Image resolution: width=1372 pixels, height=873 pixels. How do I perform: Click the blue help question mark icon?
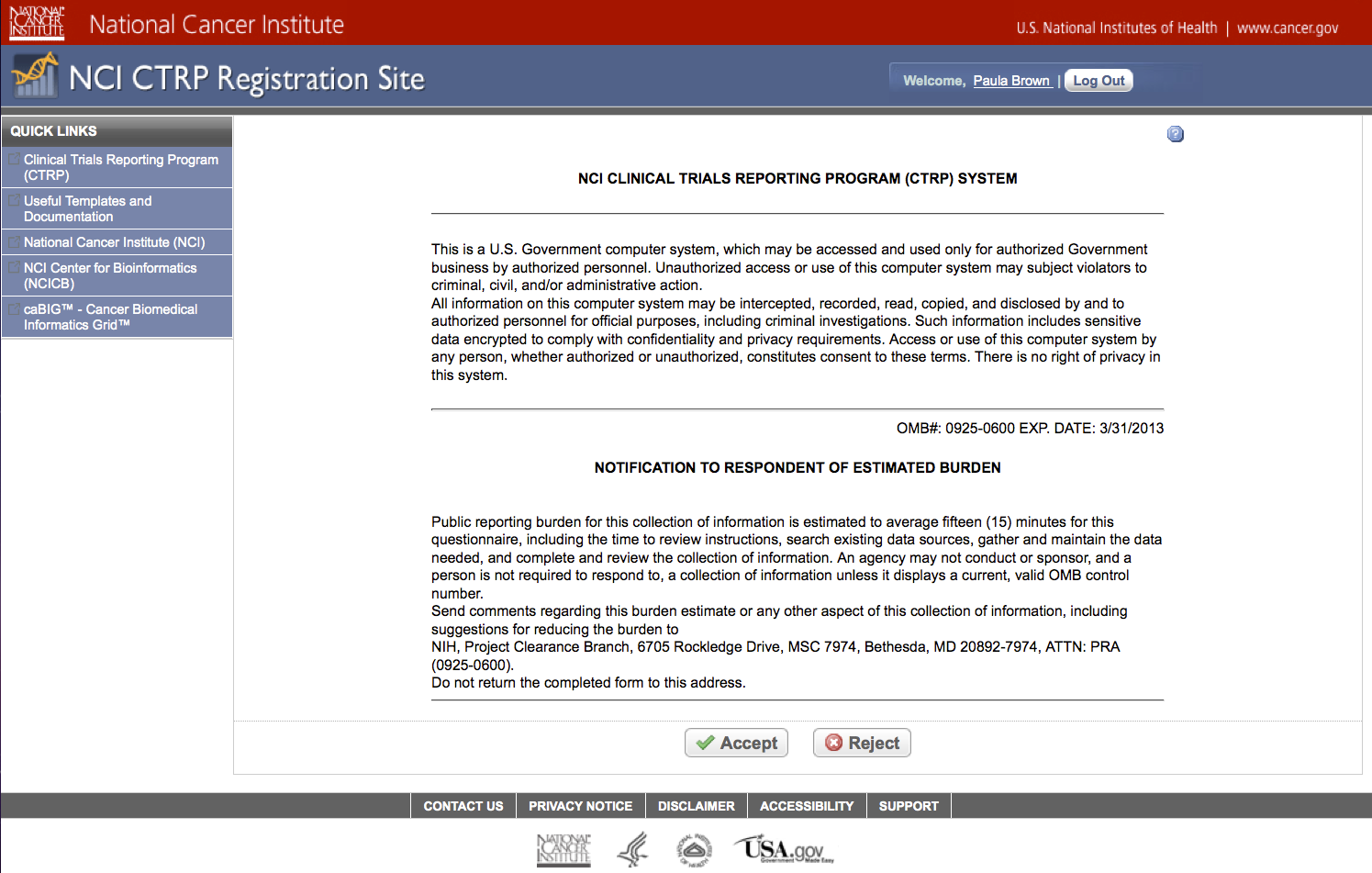[1175, 134]
